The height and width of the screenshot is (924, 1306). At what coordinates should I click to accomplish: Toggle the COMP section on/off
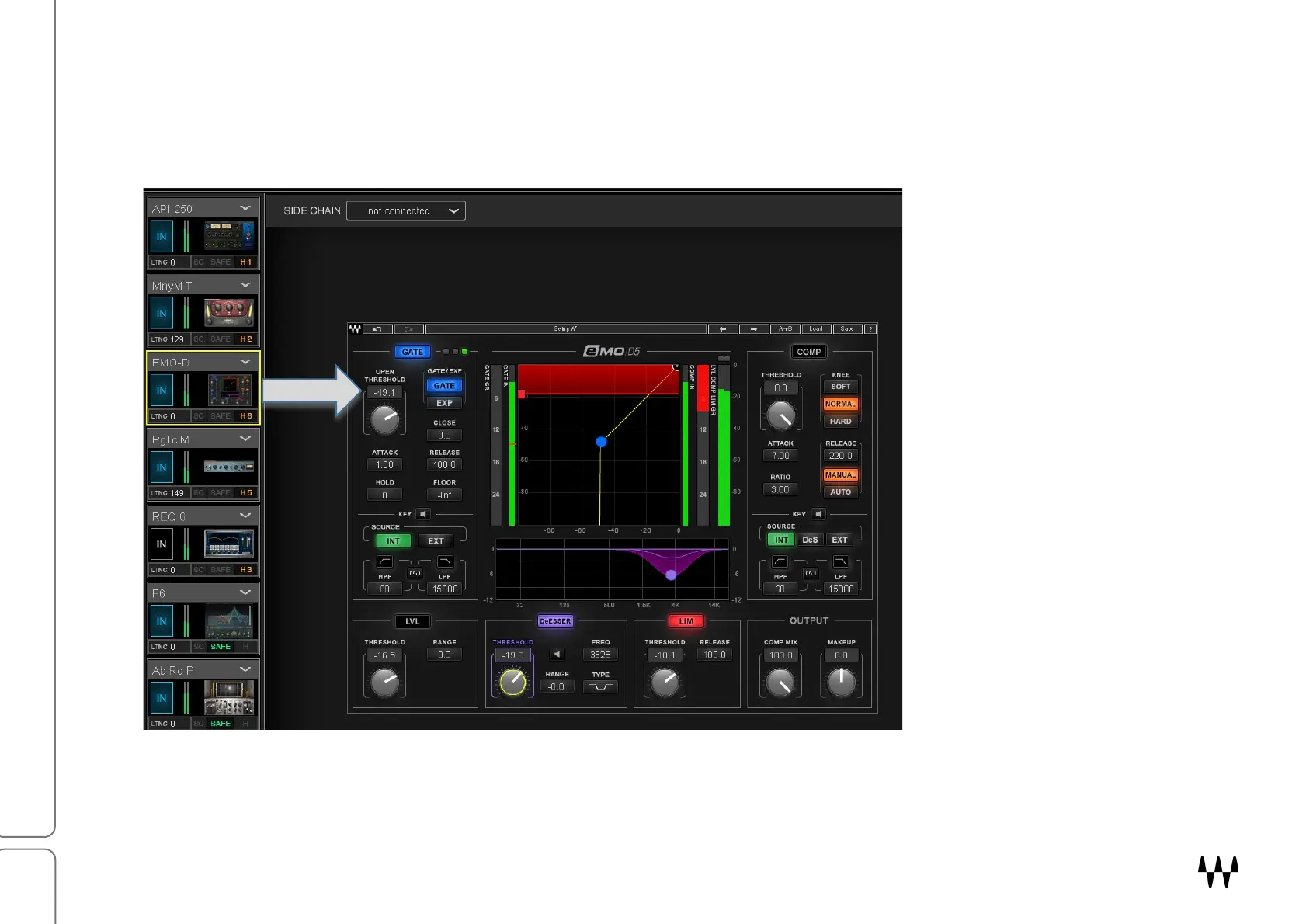pyautogui.click(x=808, y=352)
